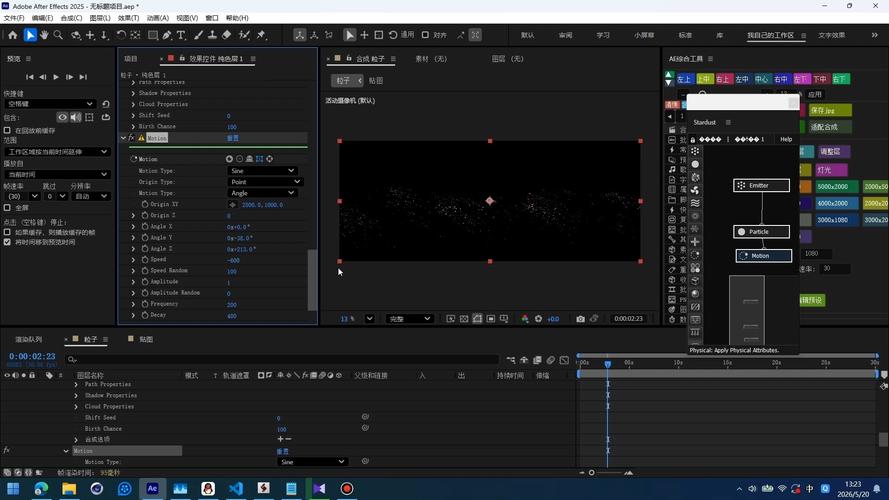Image resolution: width=889 pixels, height=500 pixels.
Task: Toggle the 全屏 checkbox
Action: tap(7, 207)
